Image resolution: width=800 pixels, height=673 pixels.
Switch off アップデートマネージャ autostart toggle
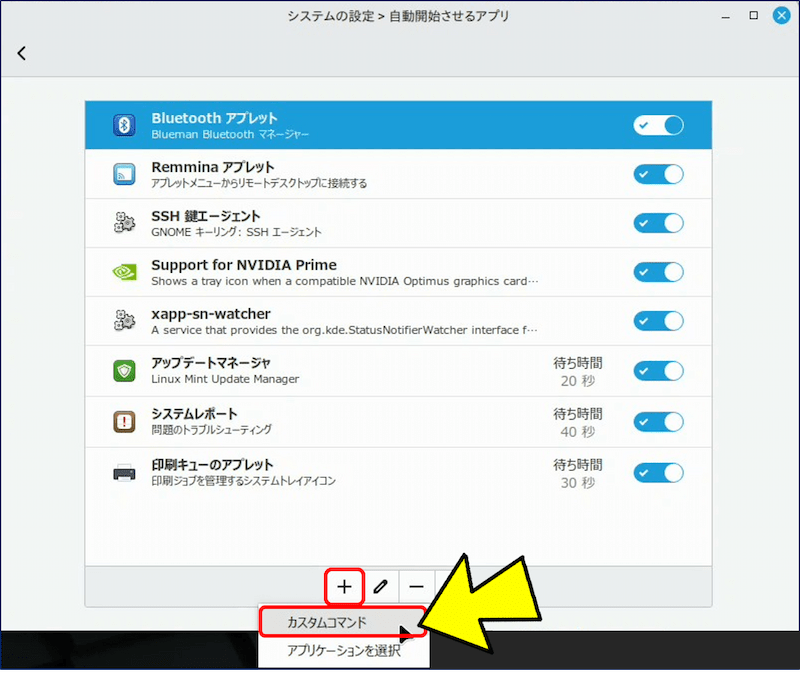658,371
